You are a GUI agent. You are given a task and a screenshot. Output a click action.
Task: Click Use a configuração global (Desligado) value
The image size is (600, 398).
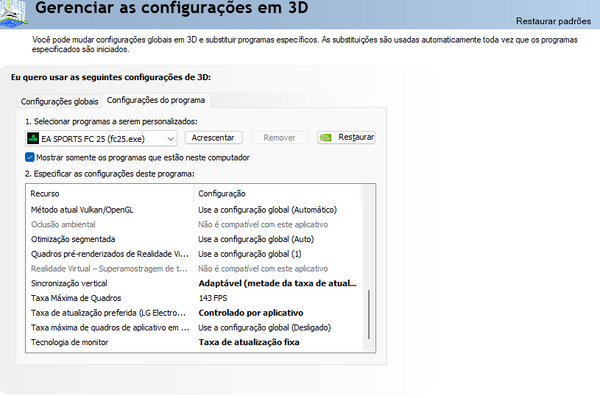coord(264,328)
